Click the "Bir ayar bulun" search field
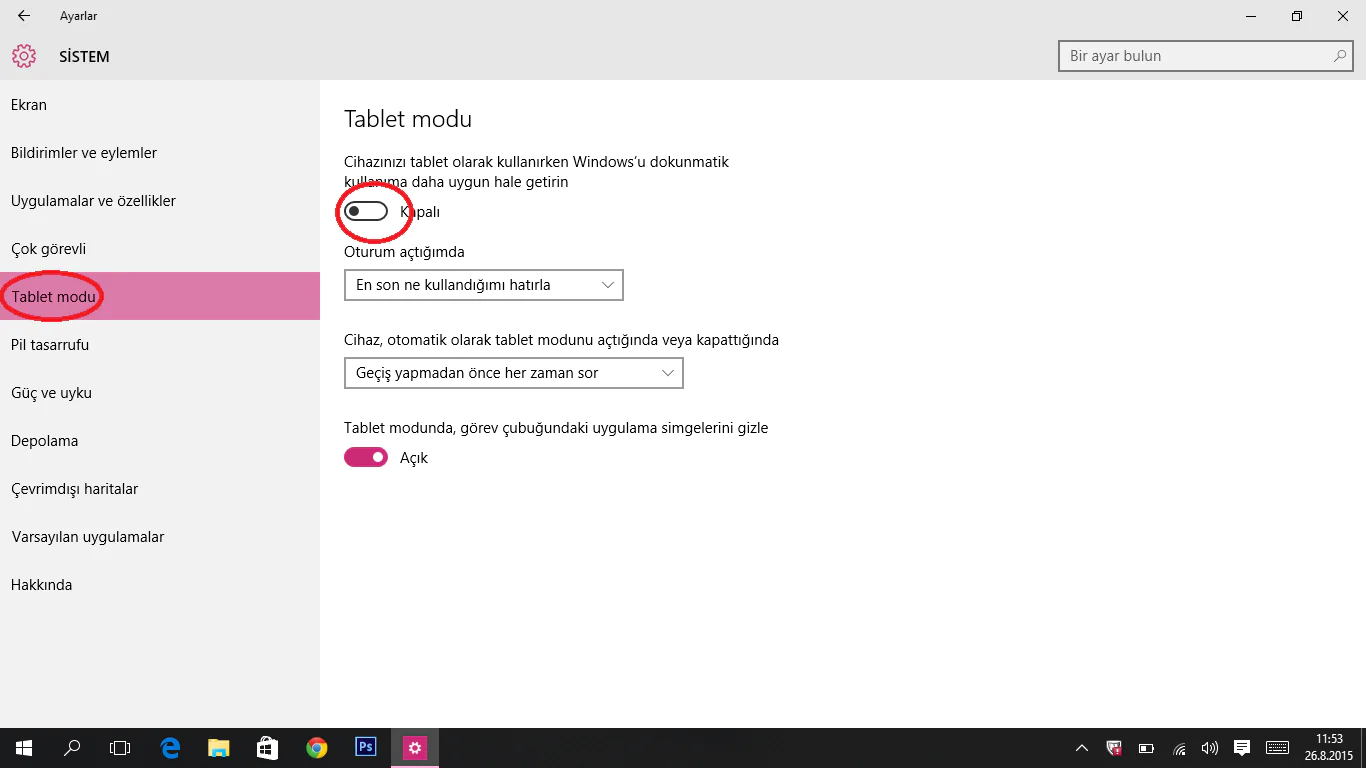This screenshot has height=768, width=1366. point(1206,56)
